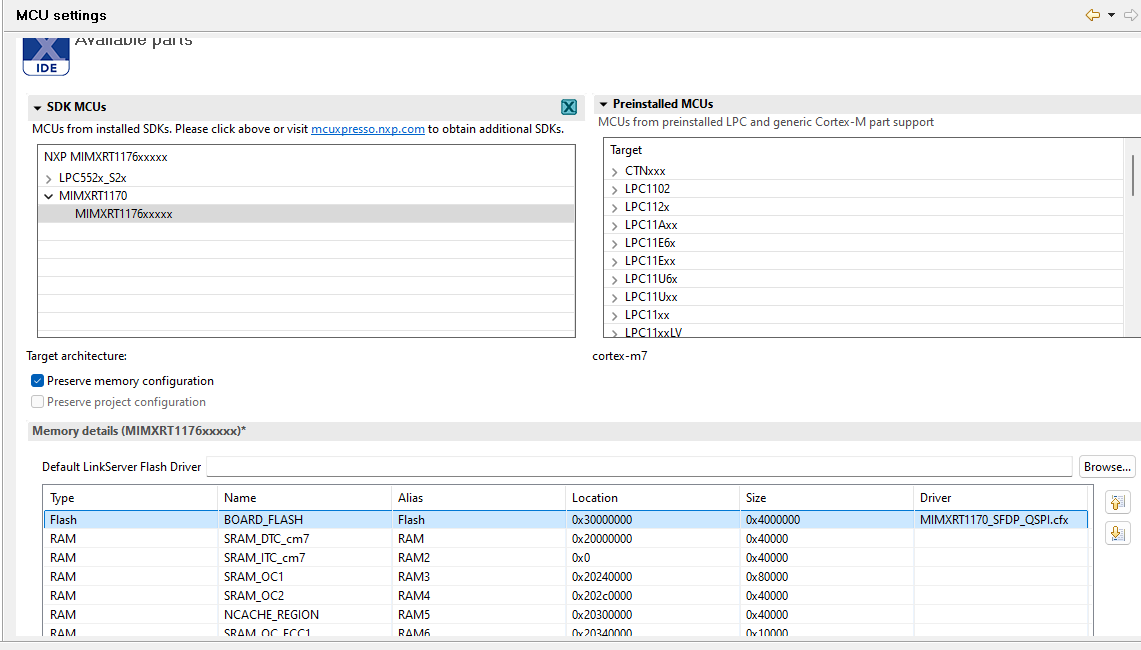Expand the LPC552x_S2x tree node
Viewport: 1141px width, 650px height.
tap(48, 178)
